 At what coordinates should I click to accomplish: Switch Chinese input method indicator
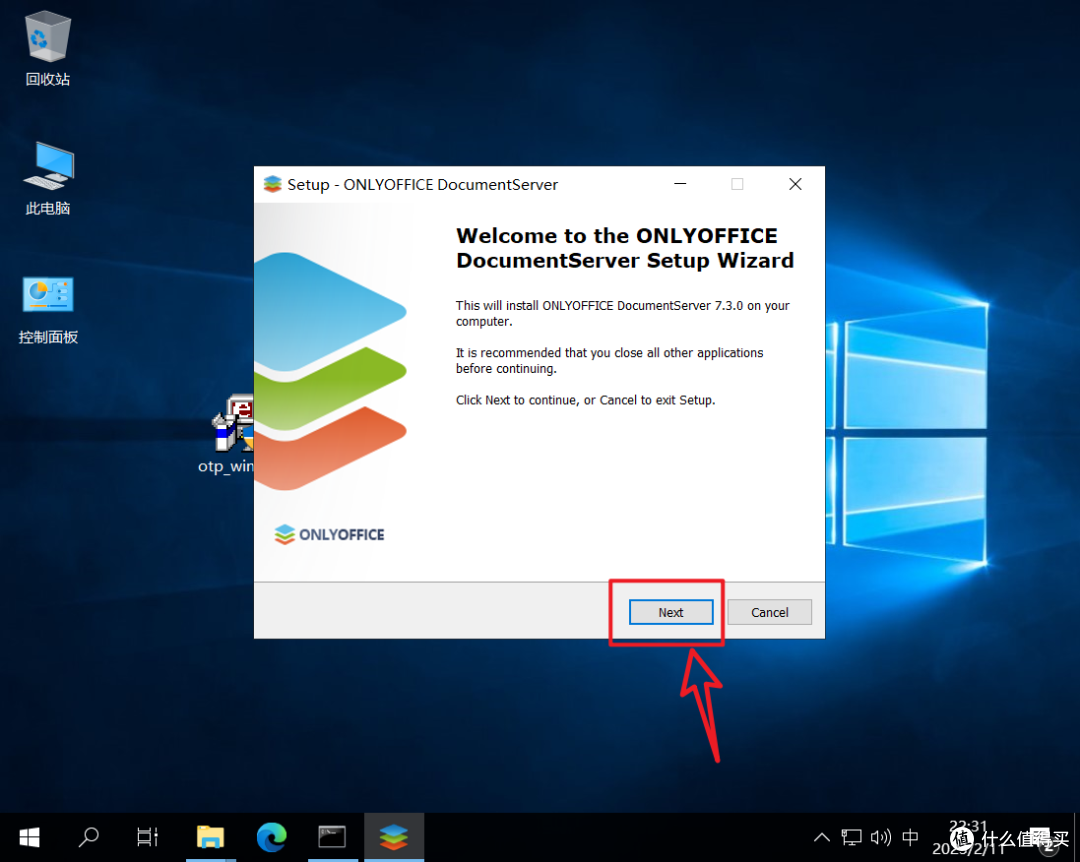(911, 837)
